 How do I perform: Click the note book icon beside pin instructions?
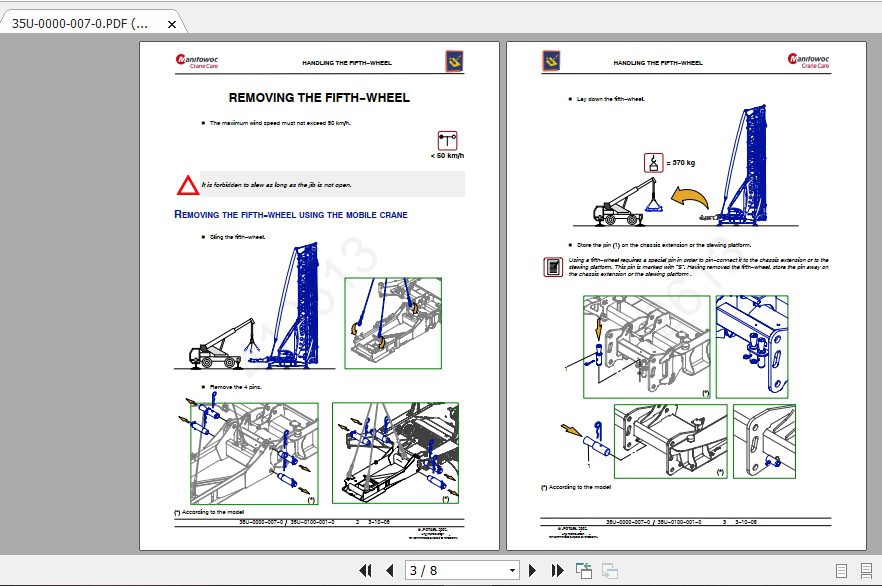554,267
